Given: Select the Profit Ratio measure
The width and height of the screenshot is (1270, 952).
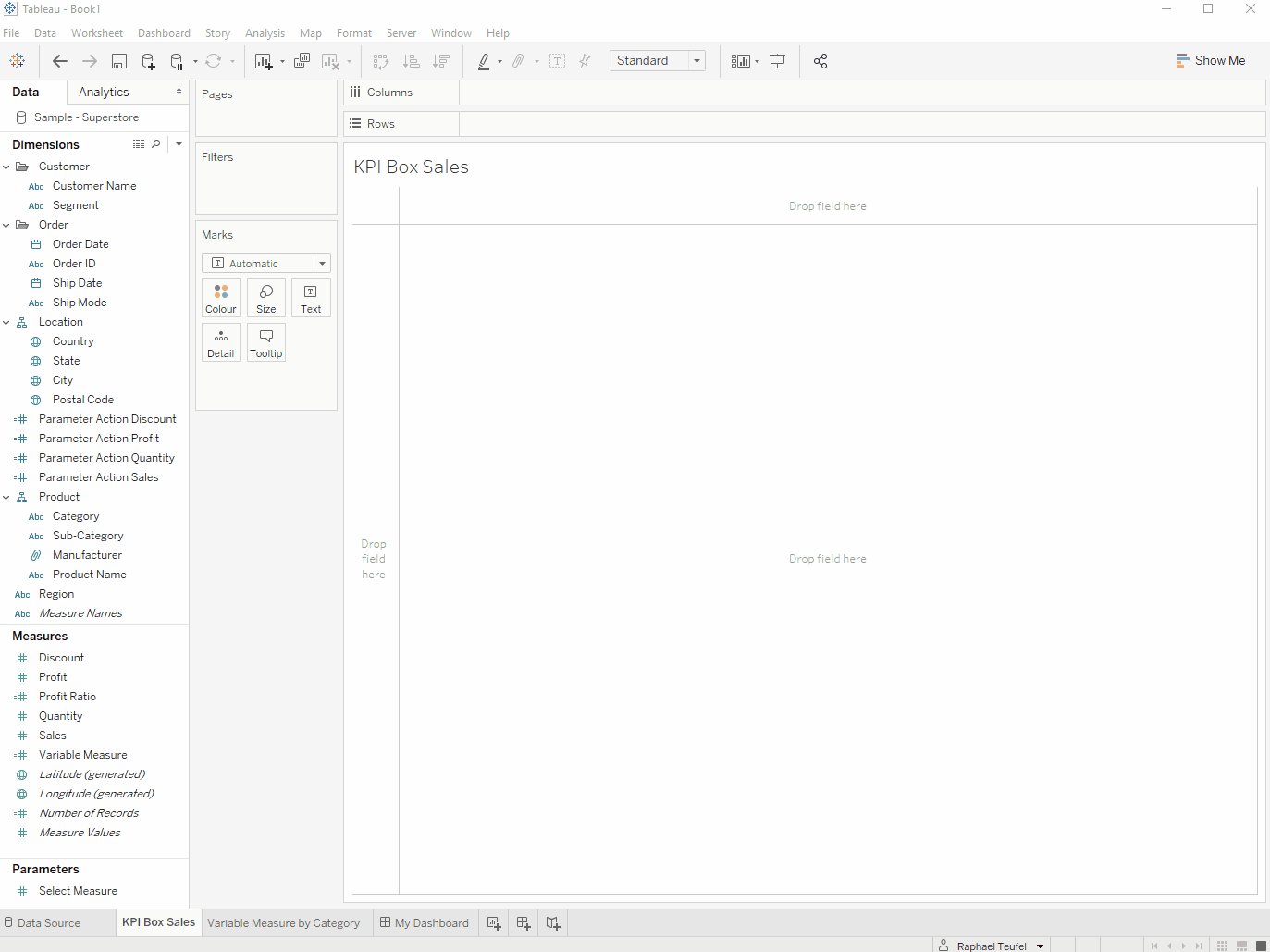Looking at the screenshot, I should point(68,697).
